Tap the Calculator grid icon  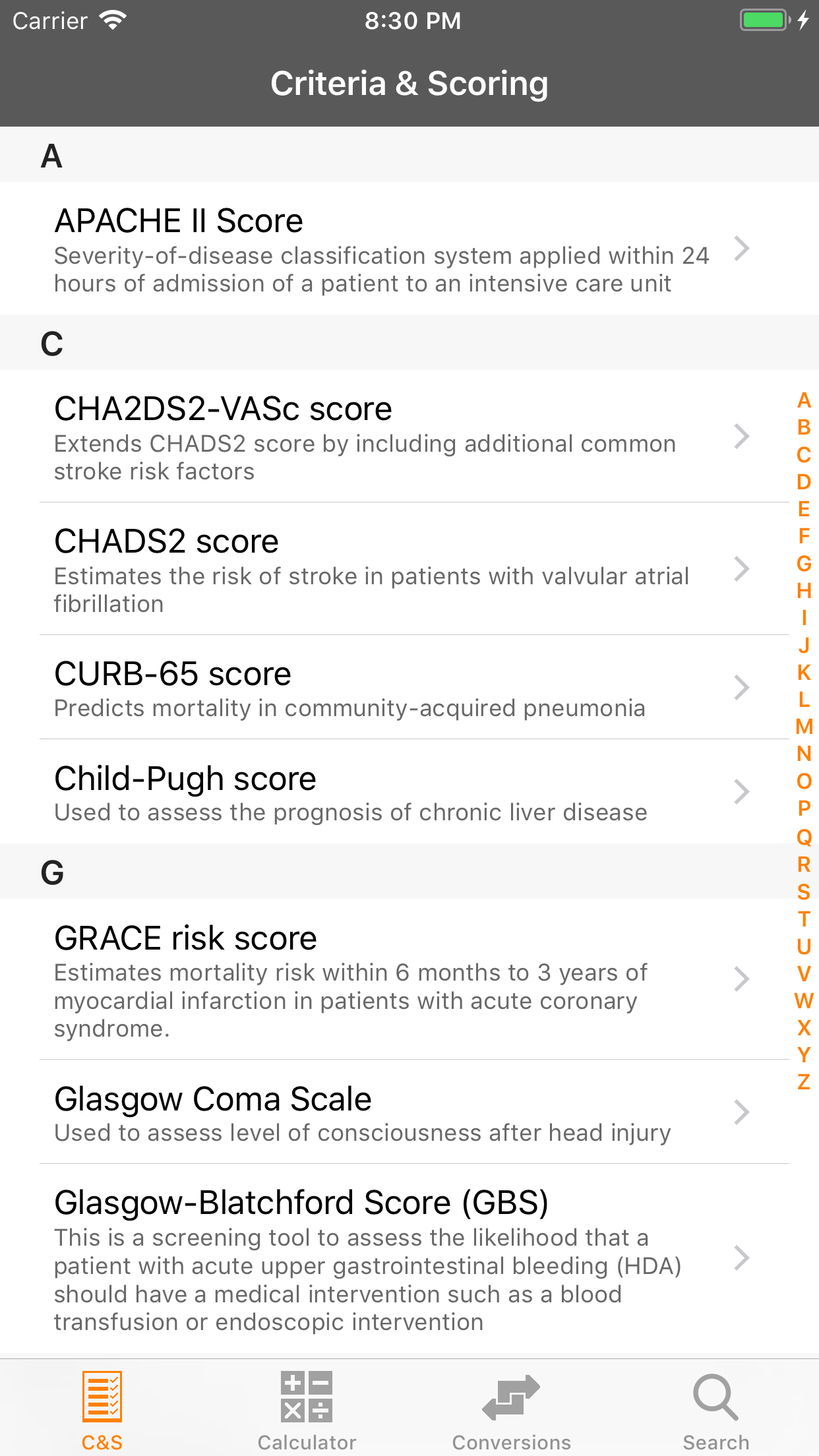point(307,1396)
